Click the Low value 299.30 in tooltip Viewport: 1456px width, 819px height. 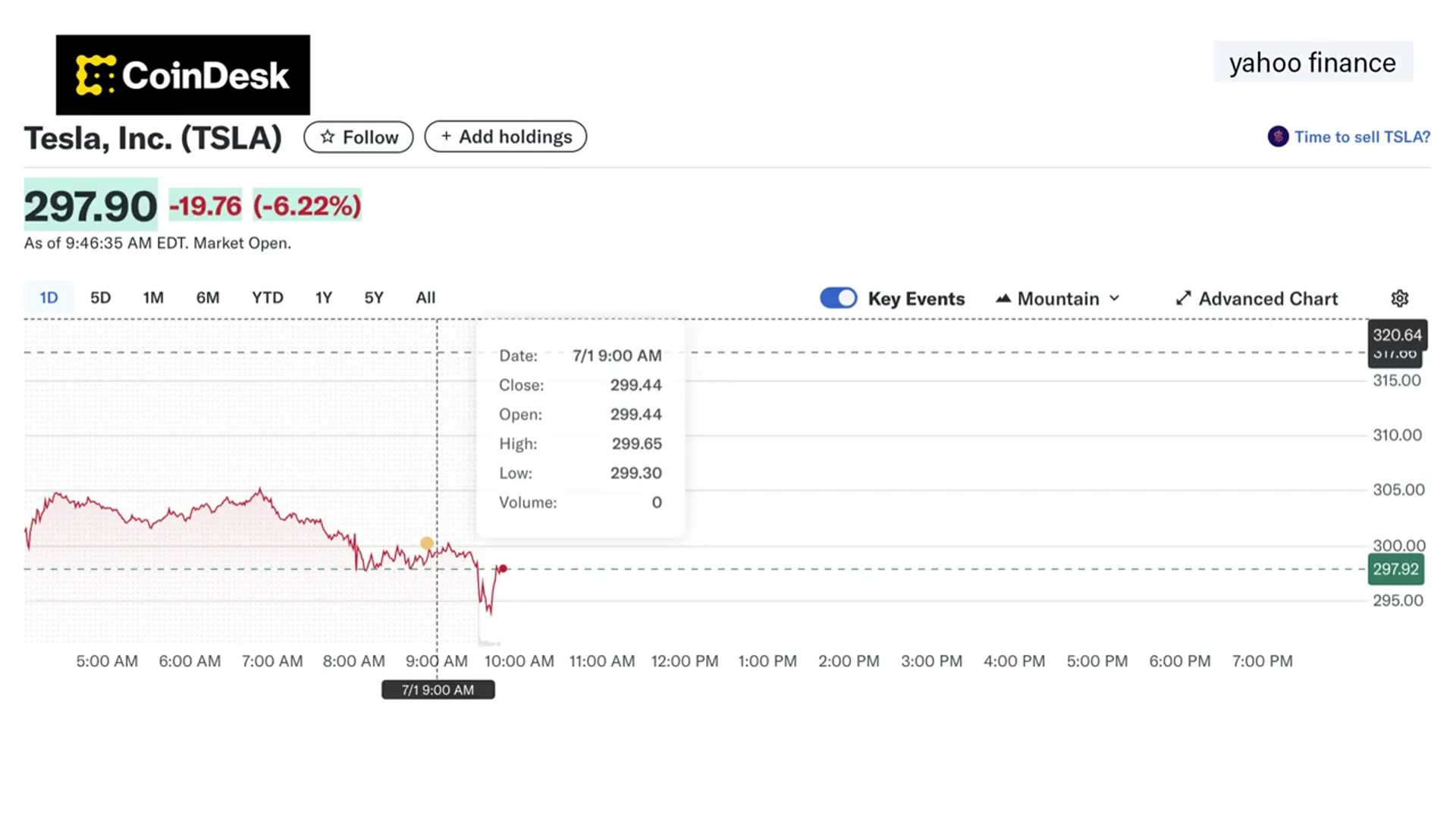click(x=635, y=472)
